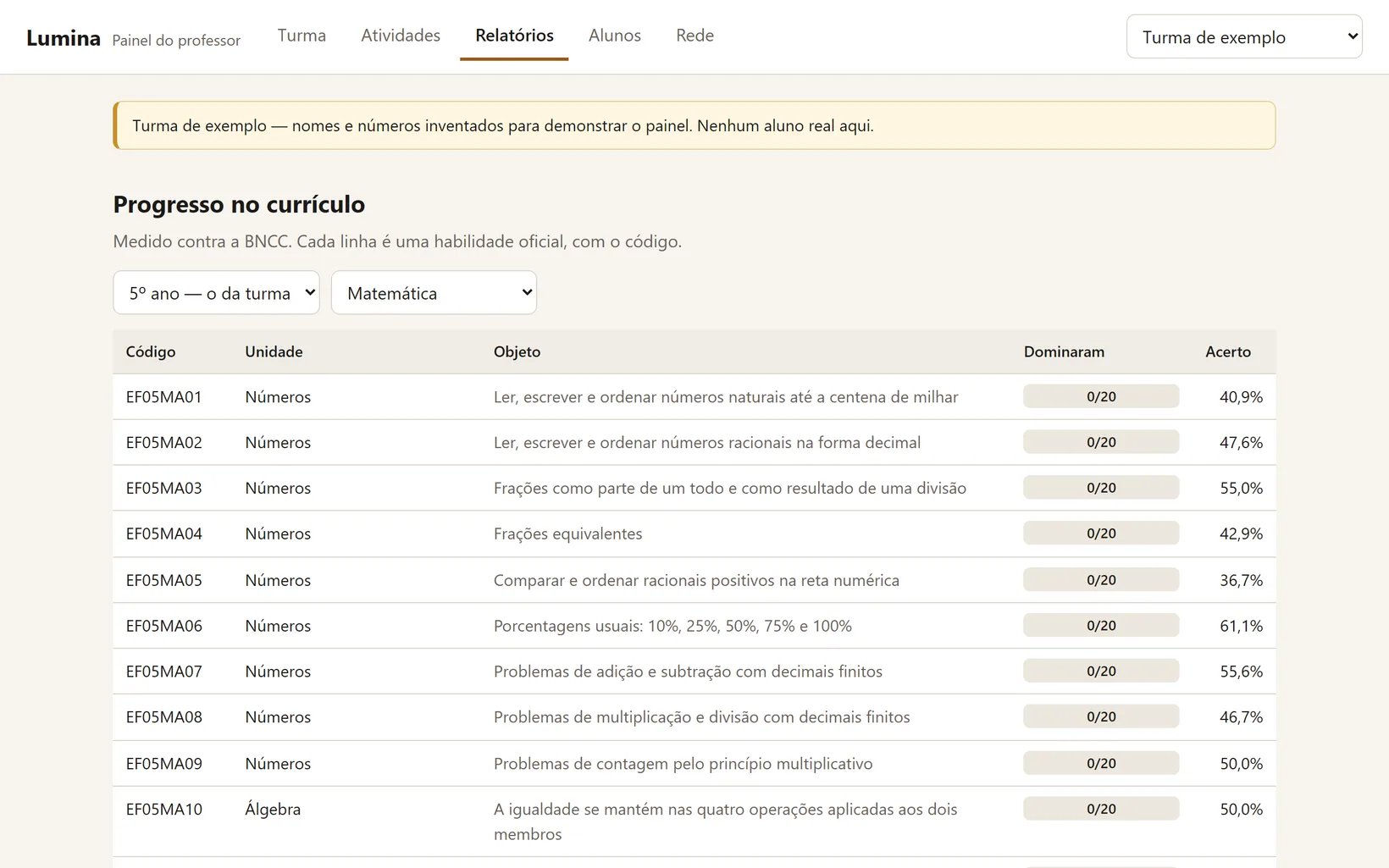Expand the 5º ano grade selector
The image size is (1389, 868).
[x=216, y=293]
